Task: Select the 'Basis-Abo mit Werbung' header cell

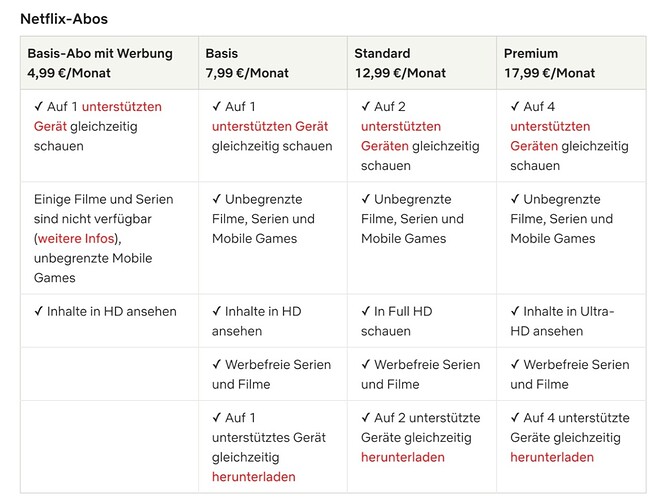Action: 109,63
